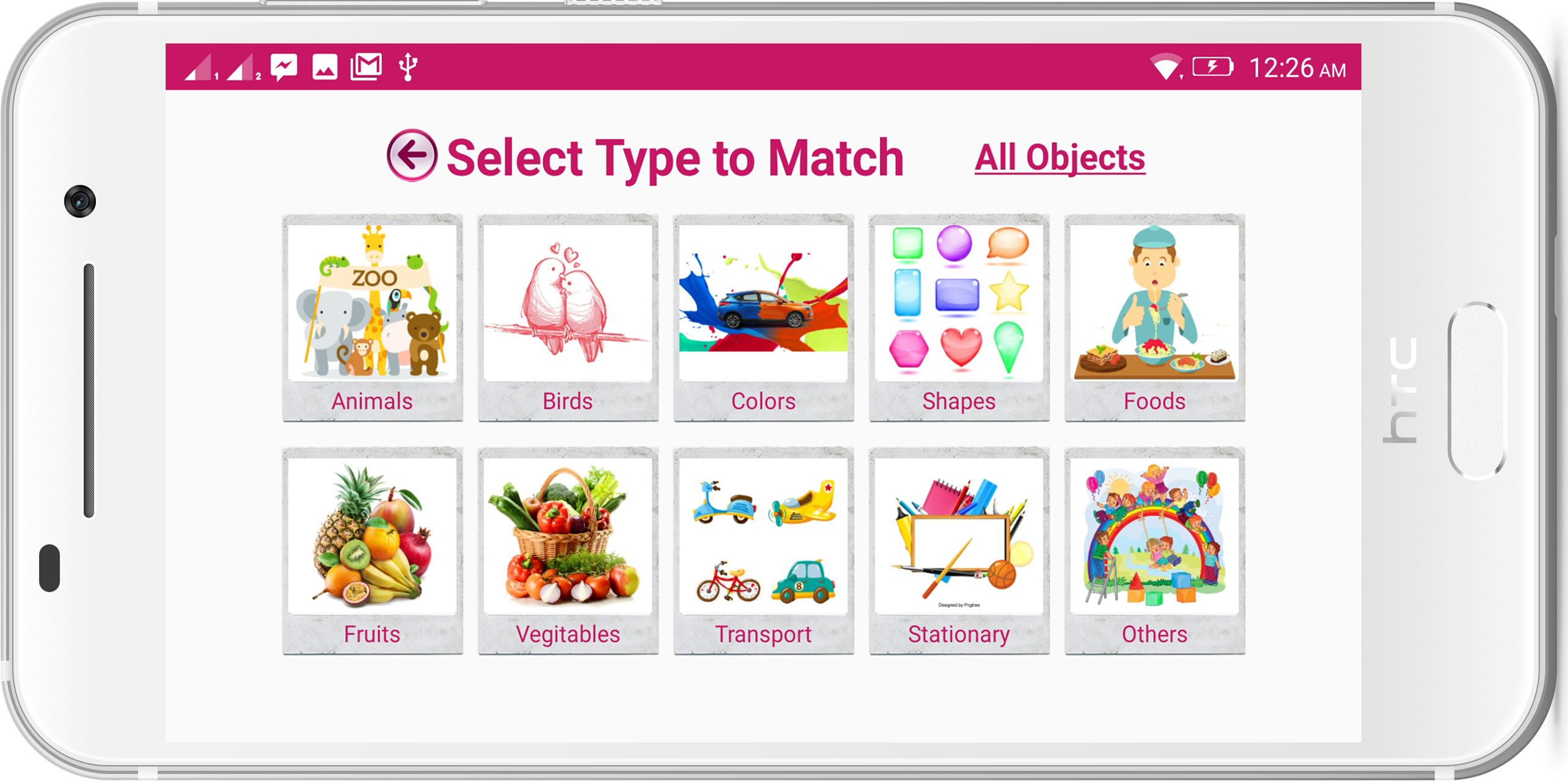Open the Fruits category
The width and height of the screenshot is (1568, 784).
click(x=372, y=551)
